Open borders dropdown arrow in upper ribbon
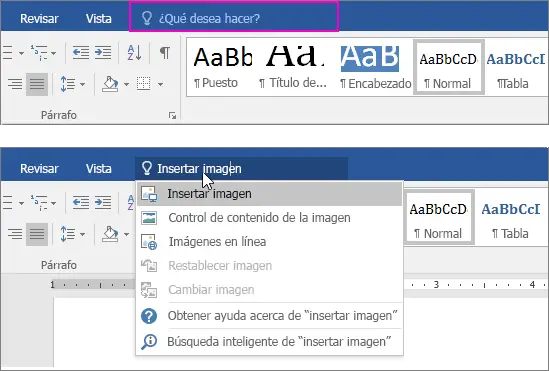 tap(160, 84)
